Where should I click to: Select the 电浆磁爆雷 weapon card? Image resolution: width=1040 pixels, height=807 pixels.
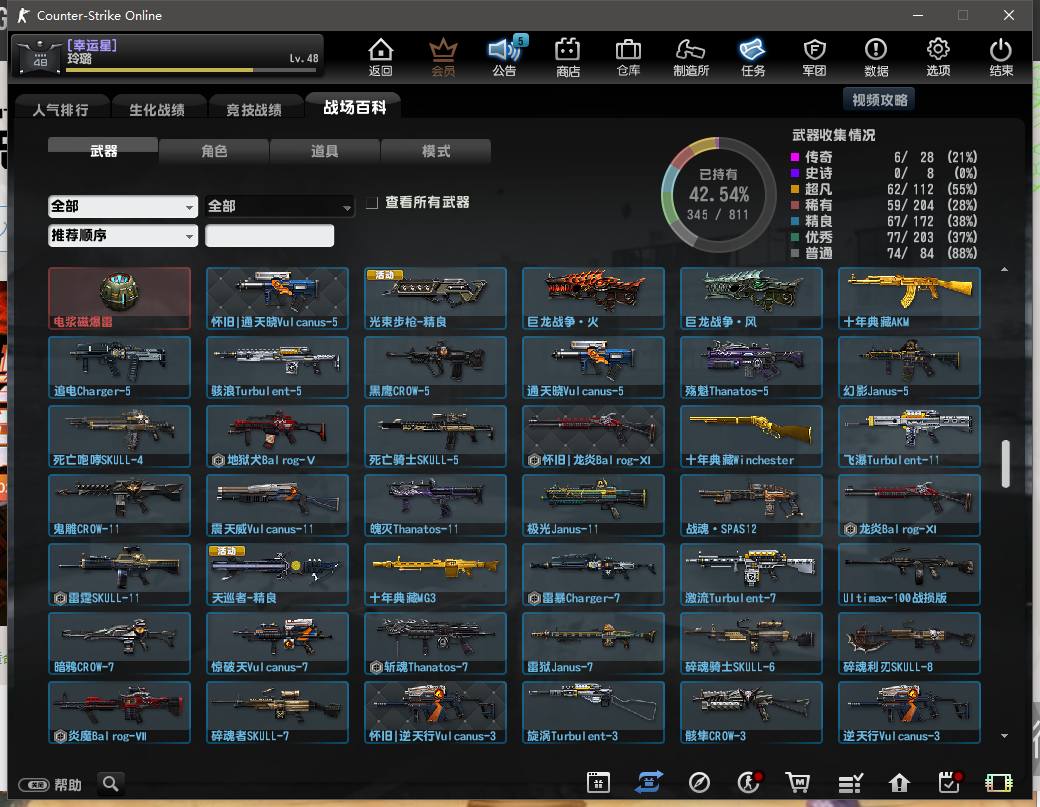click(x=119, y=298)
